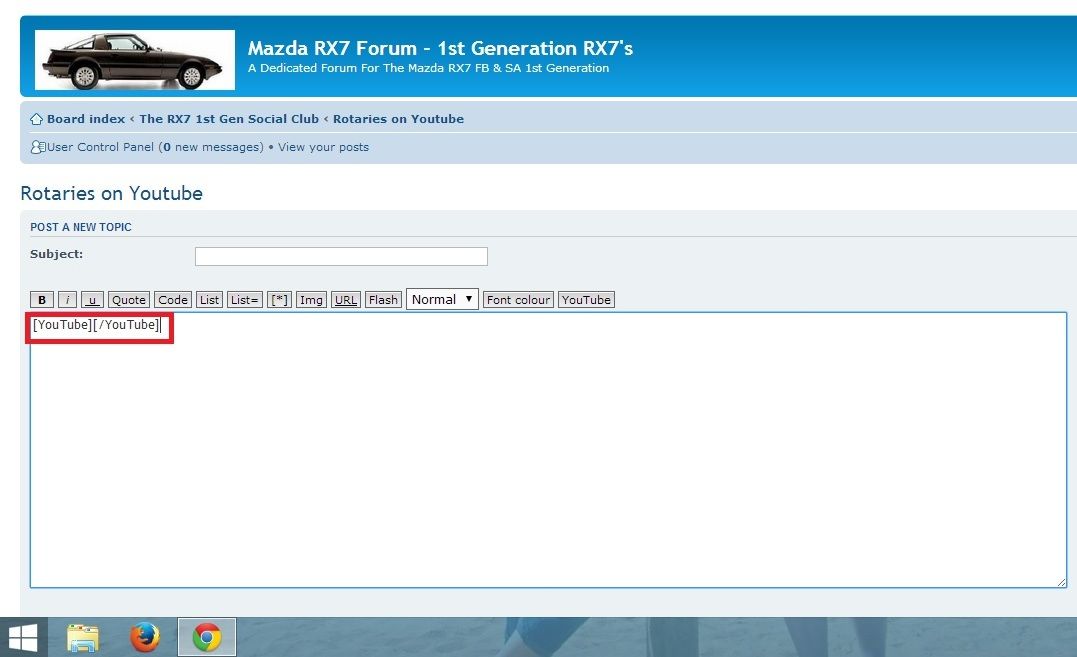
Task: Open the Windows Start button
Action: point(23,637)
